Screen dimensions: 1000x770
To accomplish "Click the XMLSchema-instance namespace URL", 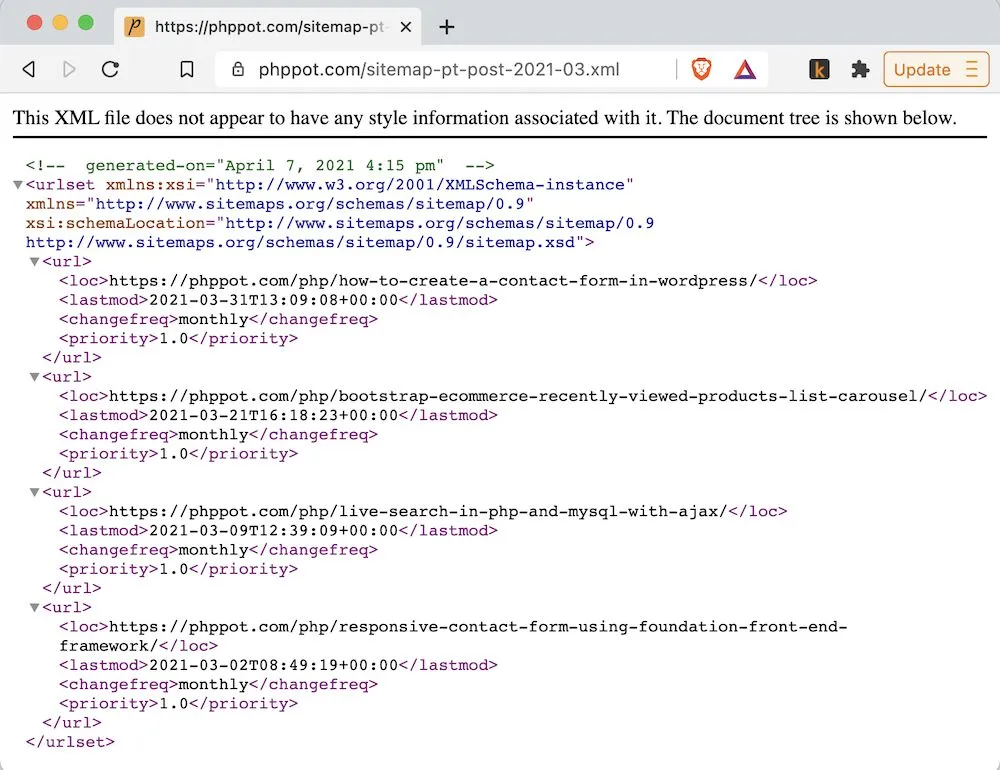I will [x=420, y=185].
